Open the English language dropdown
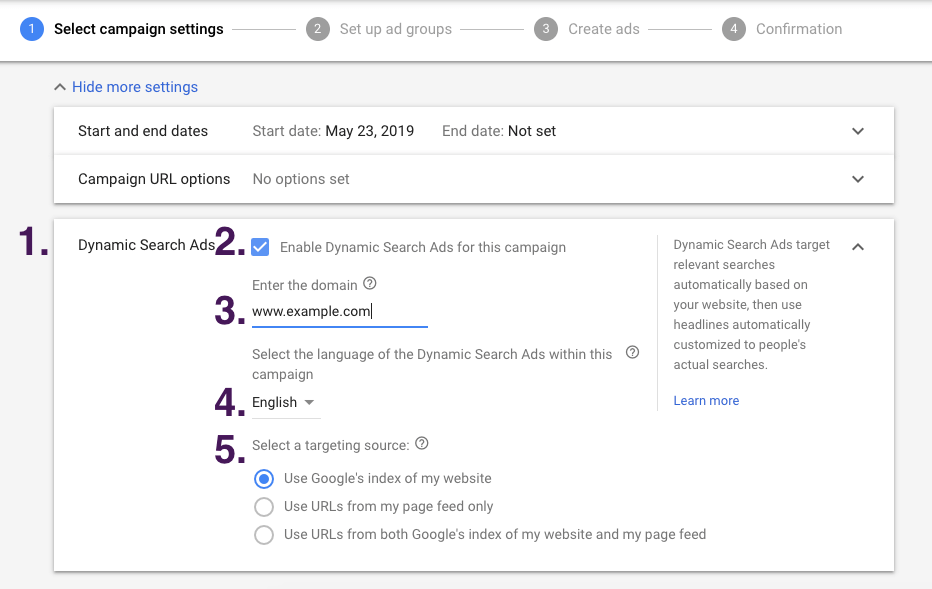 pyautogui.click(x=286, y=402)
